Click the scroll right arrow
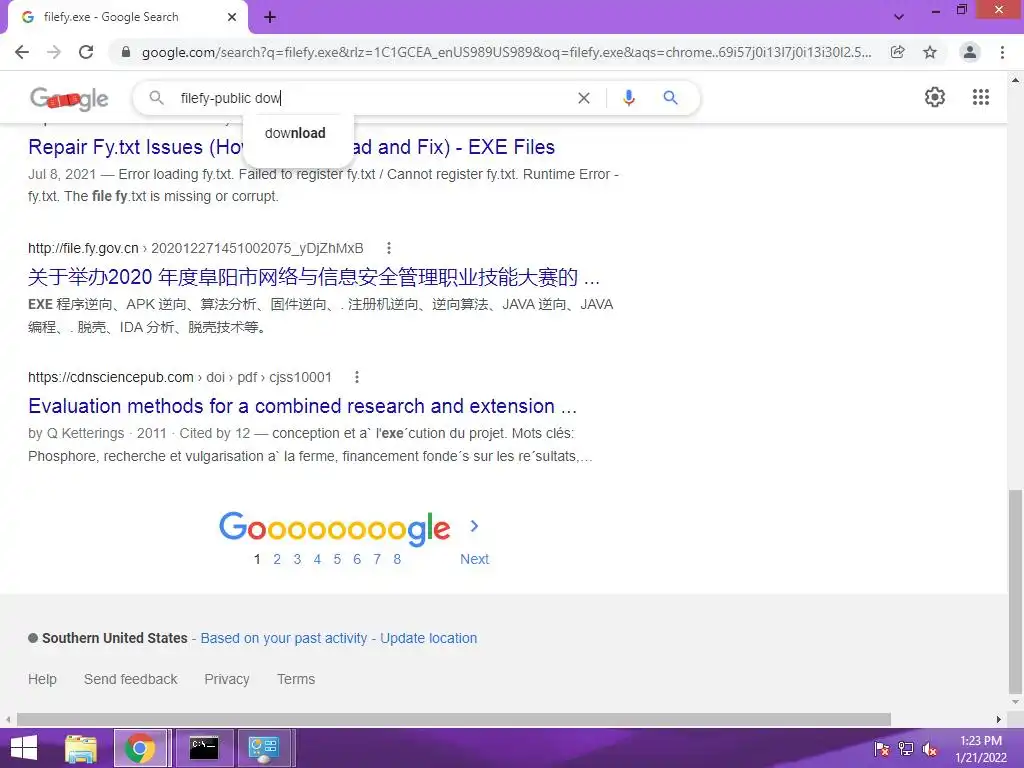 point(999,719)
